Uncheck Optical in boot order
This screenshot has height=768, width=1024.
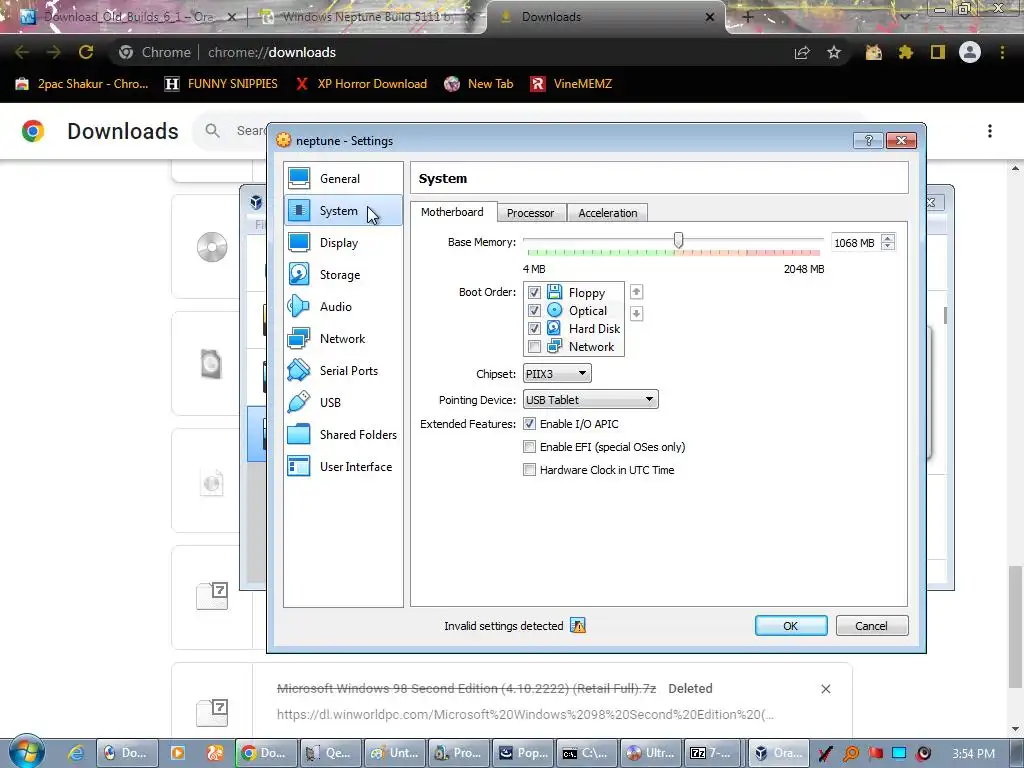click(534, 310)
